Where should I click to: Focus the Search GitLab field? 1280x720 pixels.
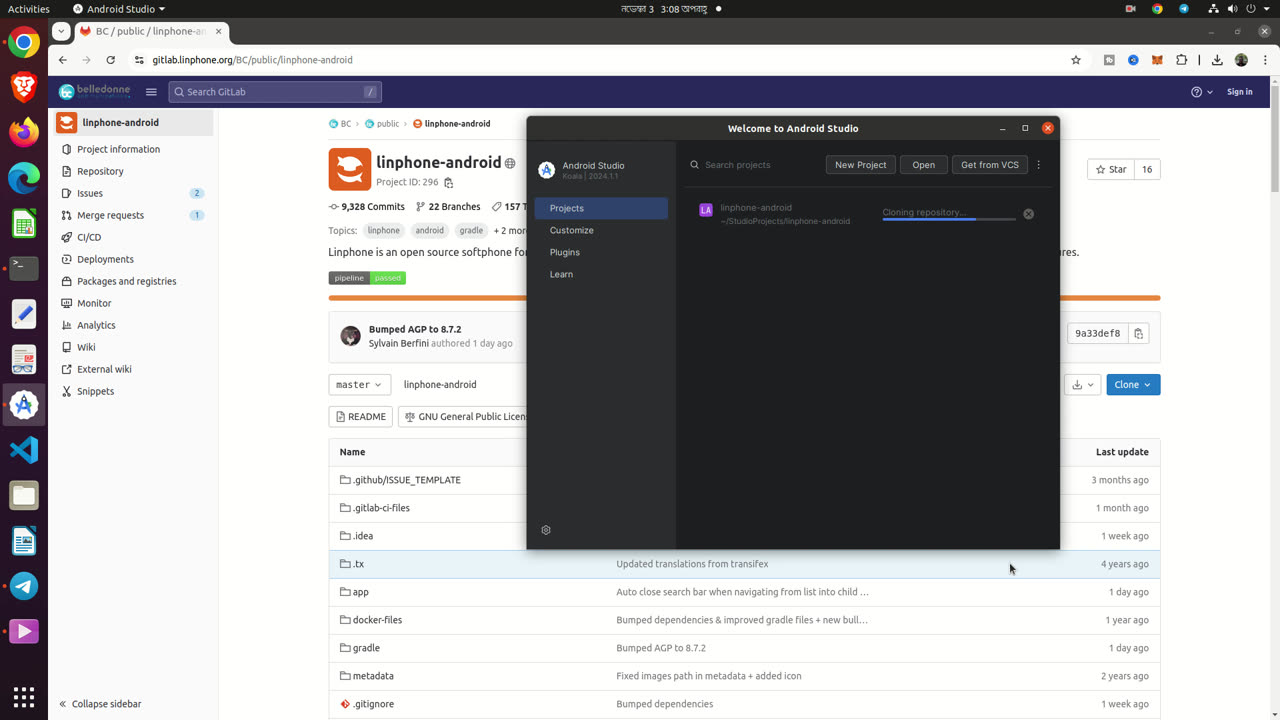coord(275,92)
